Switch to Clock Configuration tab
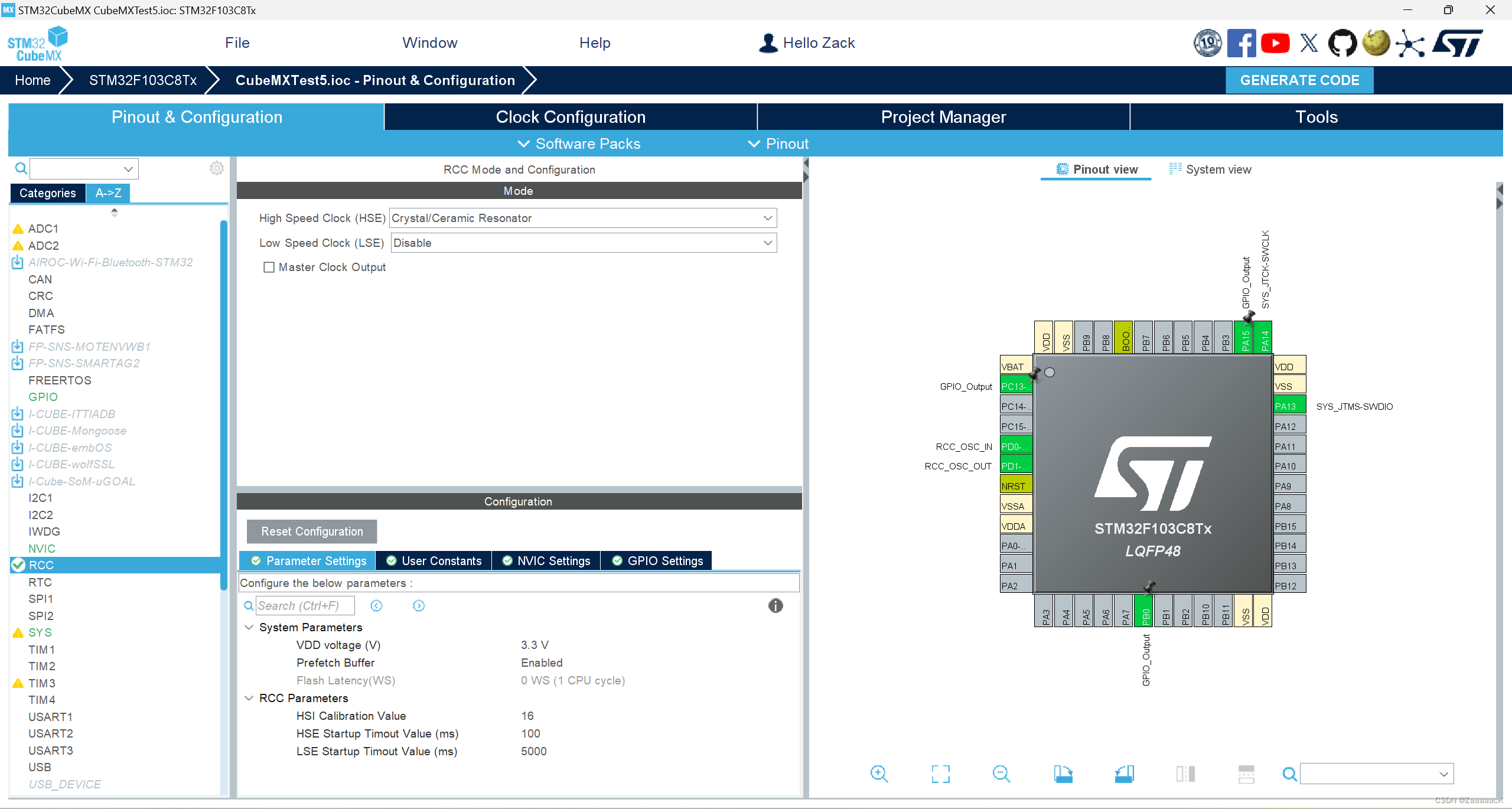1512x809 pixels. 571,117
